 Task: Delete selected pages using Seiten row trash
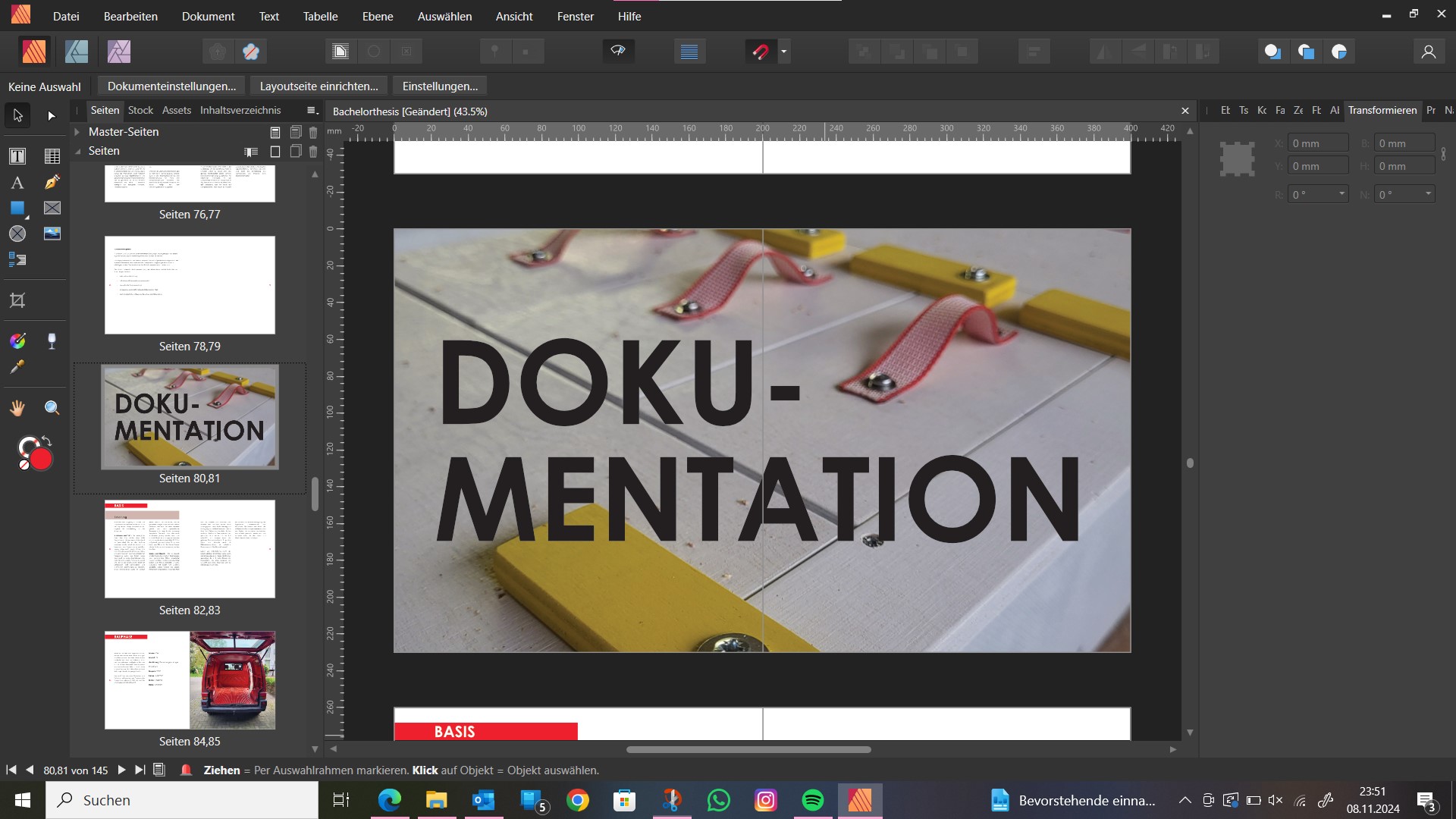pyautogui.click(x=313, y=152)
